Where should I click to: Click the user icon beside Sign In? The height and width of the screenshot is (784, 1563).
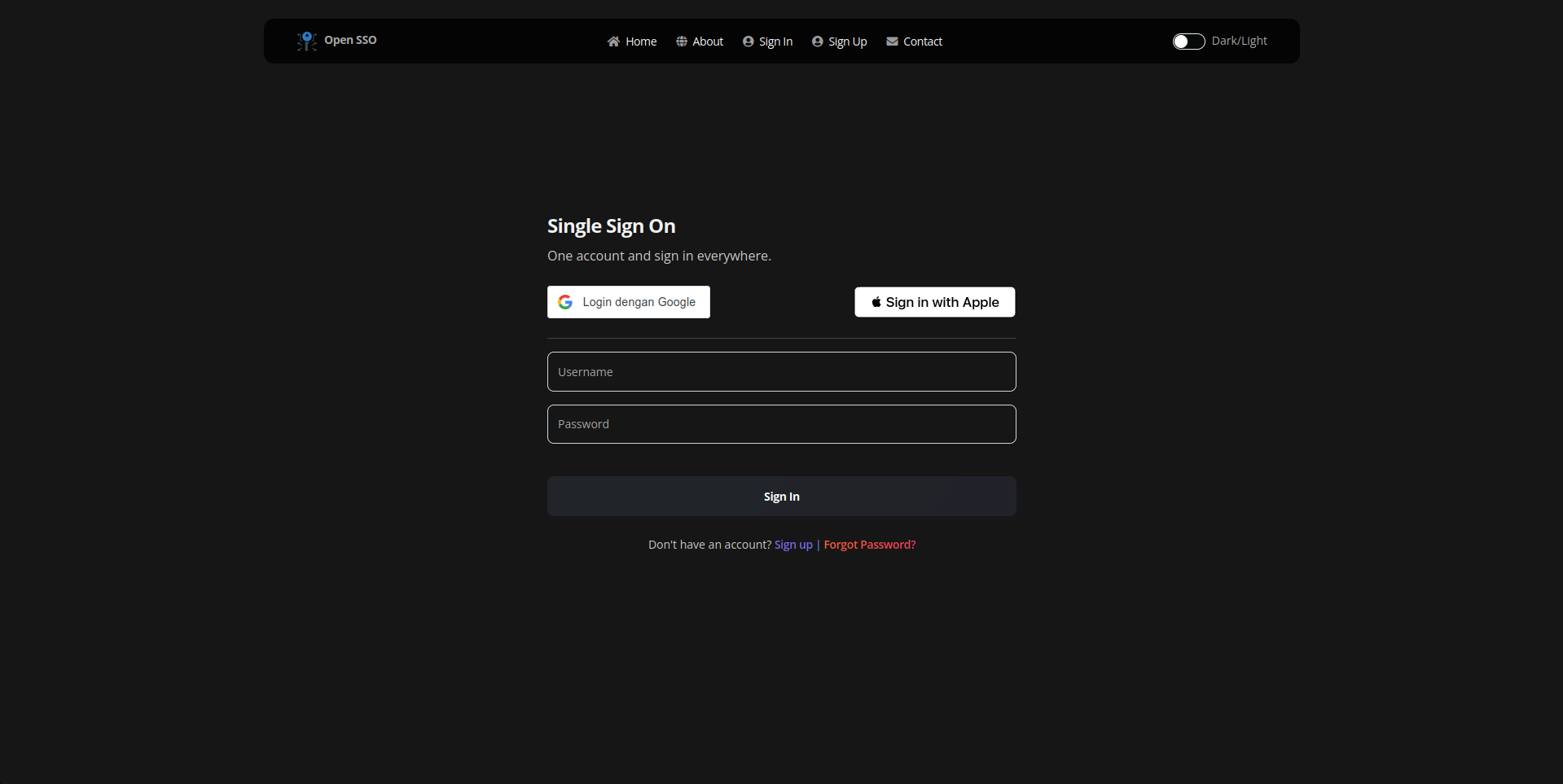click(749, 41)
